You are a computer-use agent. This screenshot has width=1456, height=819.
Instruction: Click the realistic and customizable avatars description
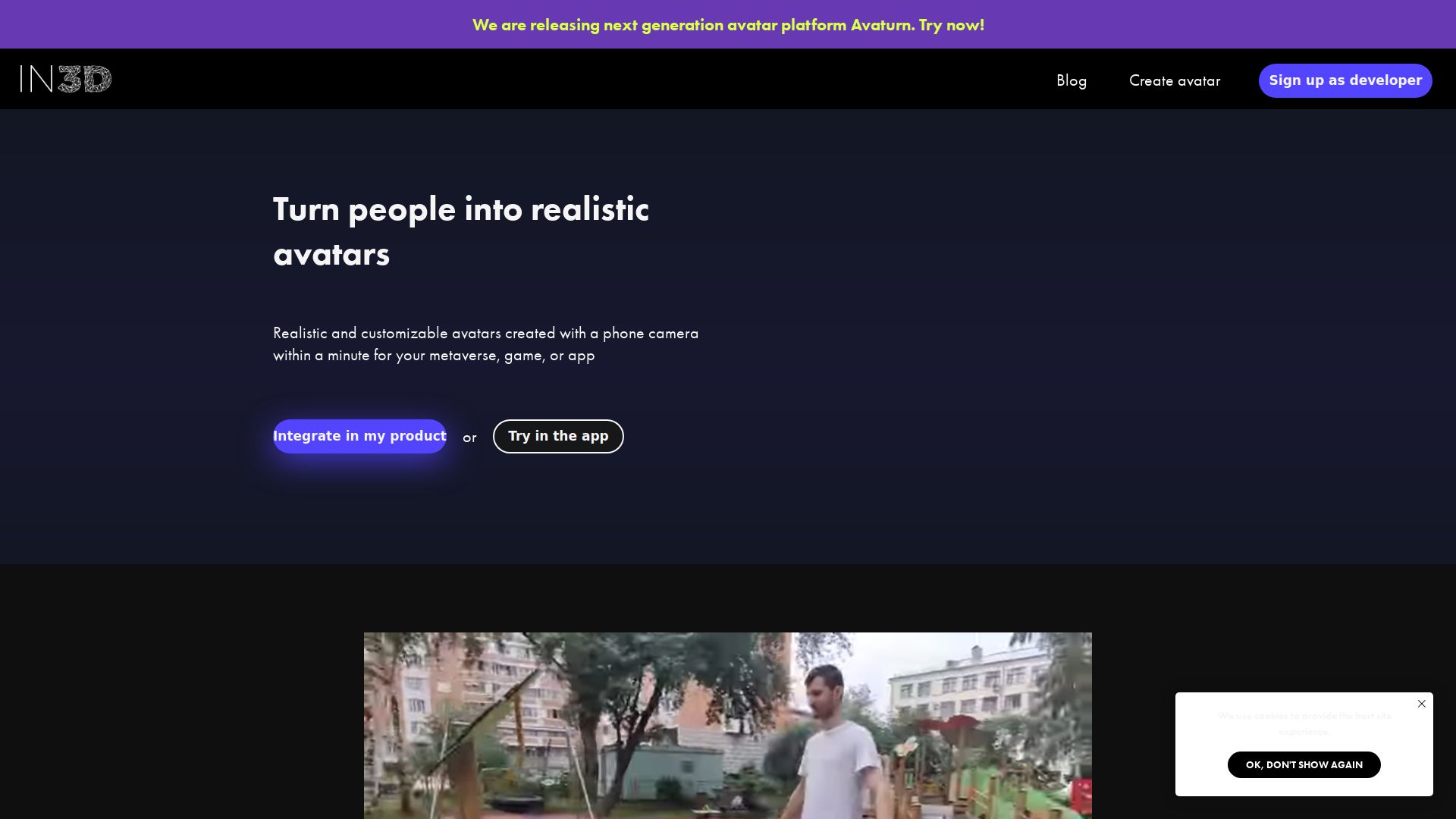click(x=486, y=344)
